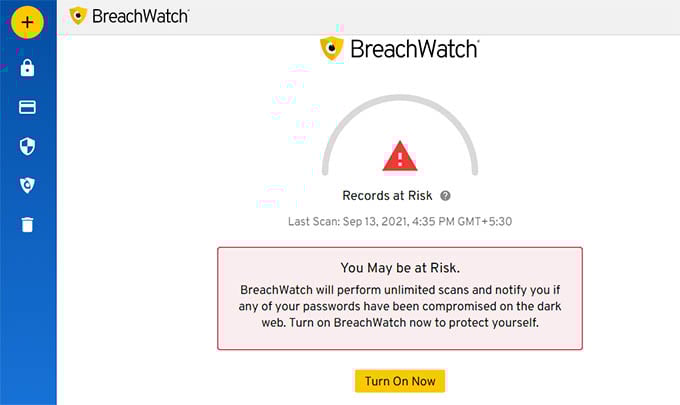Click the Last Scan timestamp text

coord(400,222)
